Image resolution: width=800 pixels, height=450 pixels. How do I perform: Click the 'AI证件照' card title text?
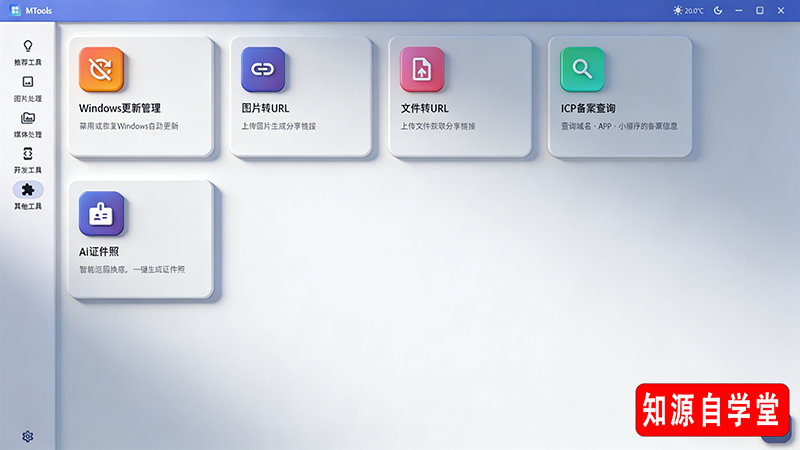pos(99,252)
